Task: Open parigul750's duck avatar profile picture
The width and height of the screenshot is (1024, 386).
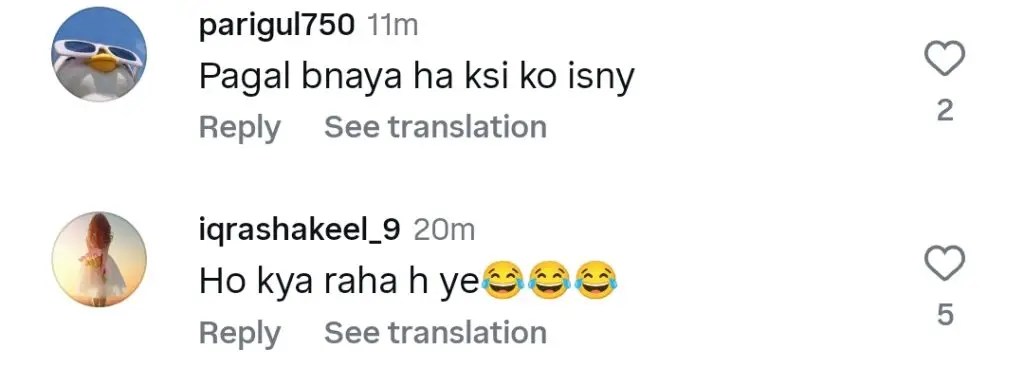Action: tap(99, 54)
